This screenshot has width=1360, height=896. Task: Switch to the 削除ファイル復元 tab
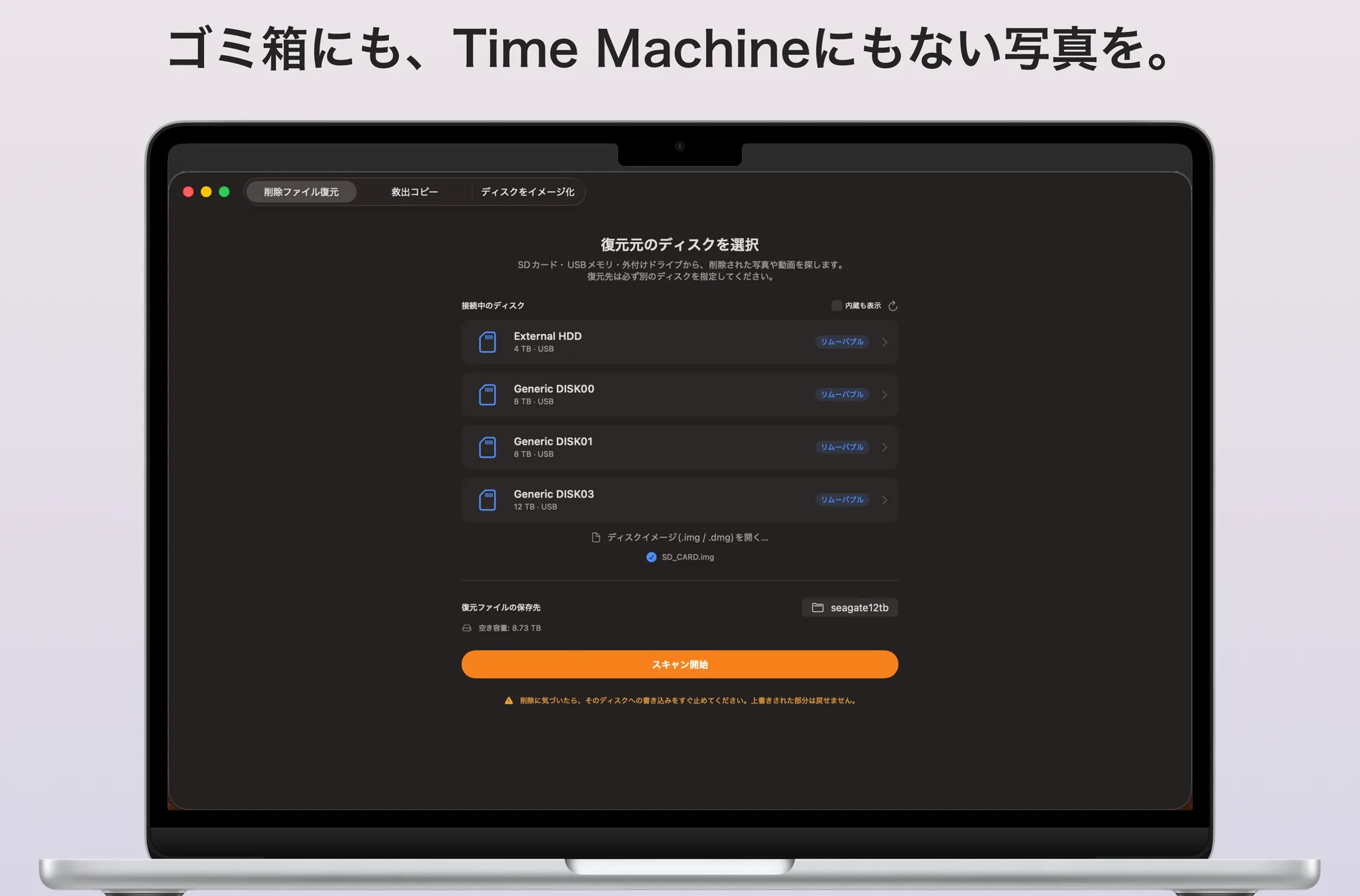coord(301,192)
